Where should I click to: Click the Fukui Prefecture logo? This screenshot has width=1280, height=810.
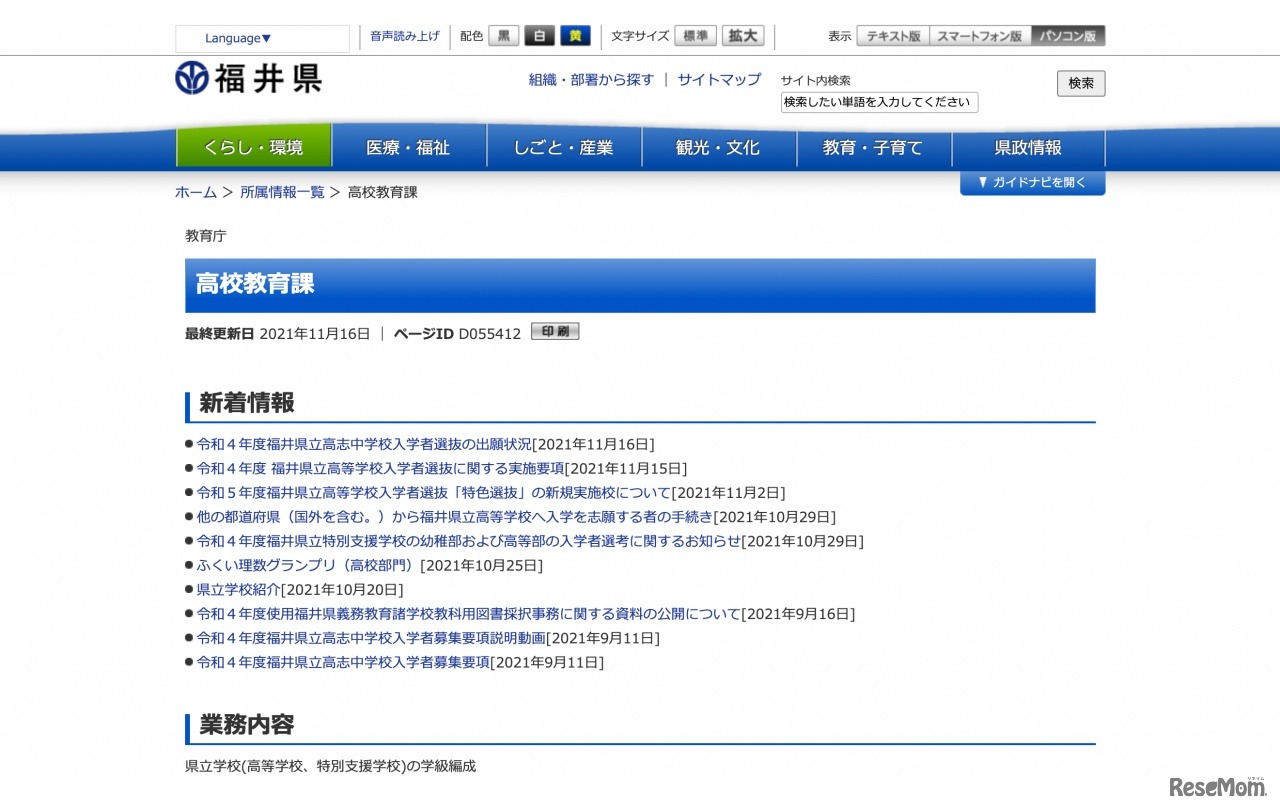(x=246, y=79)
